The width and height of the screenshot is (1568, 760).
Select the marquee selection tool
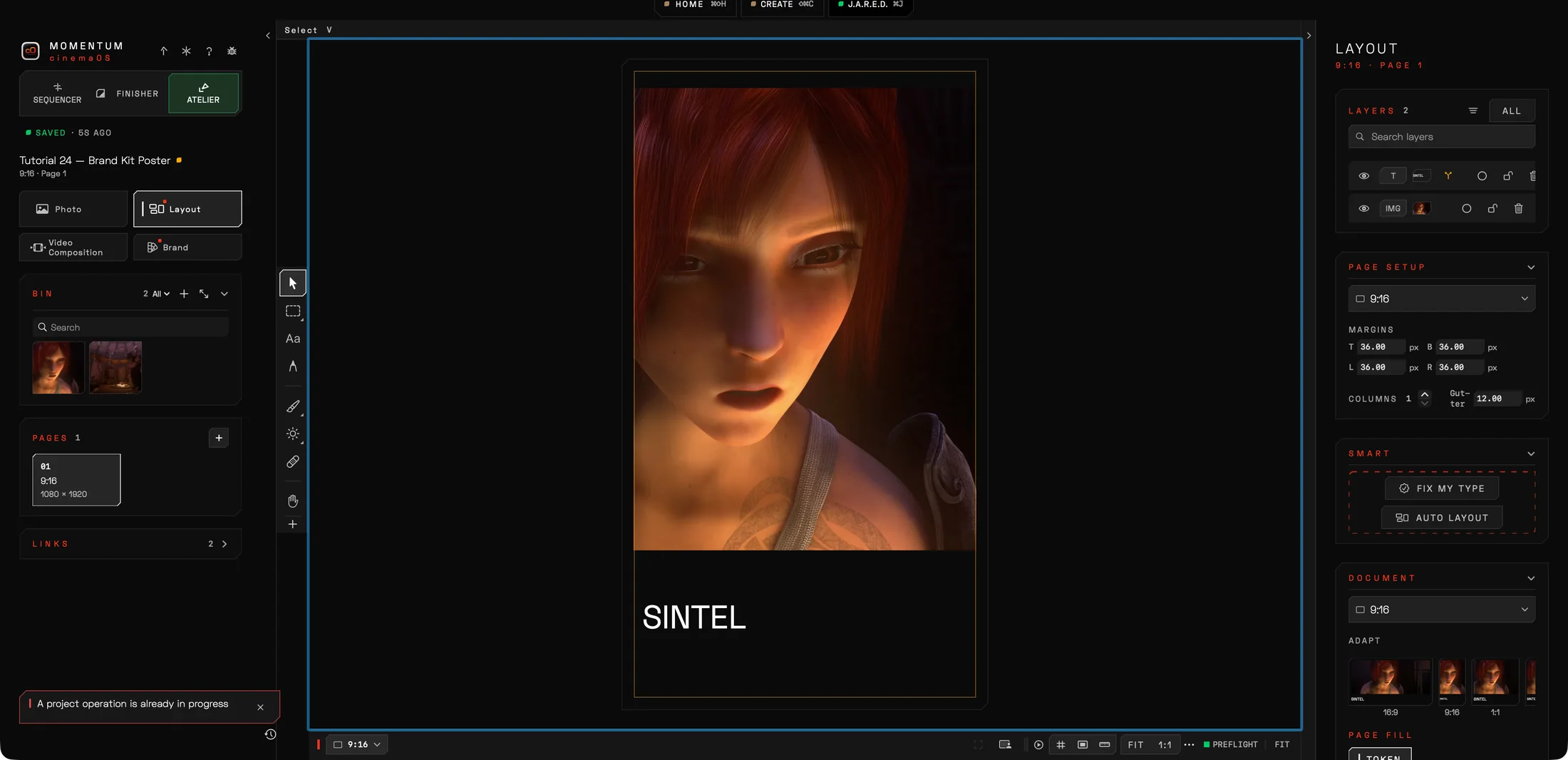click(293, 311)
